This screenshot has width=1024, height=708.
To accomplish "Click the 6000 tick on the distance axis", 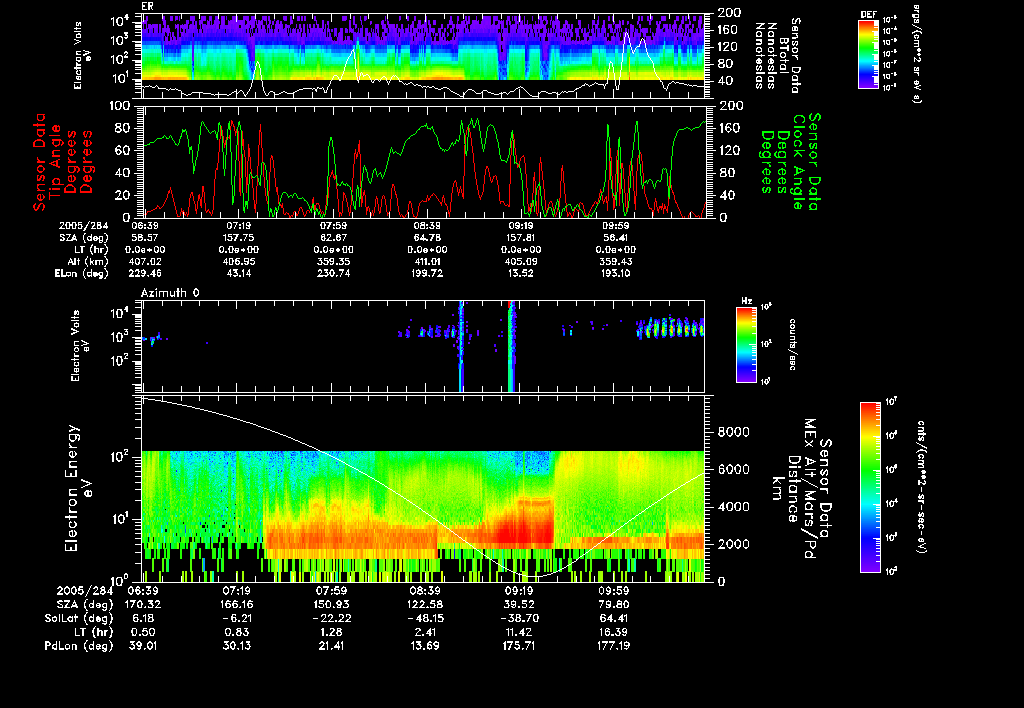I will (x=734, y=469).
